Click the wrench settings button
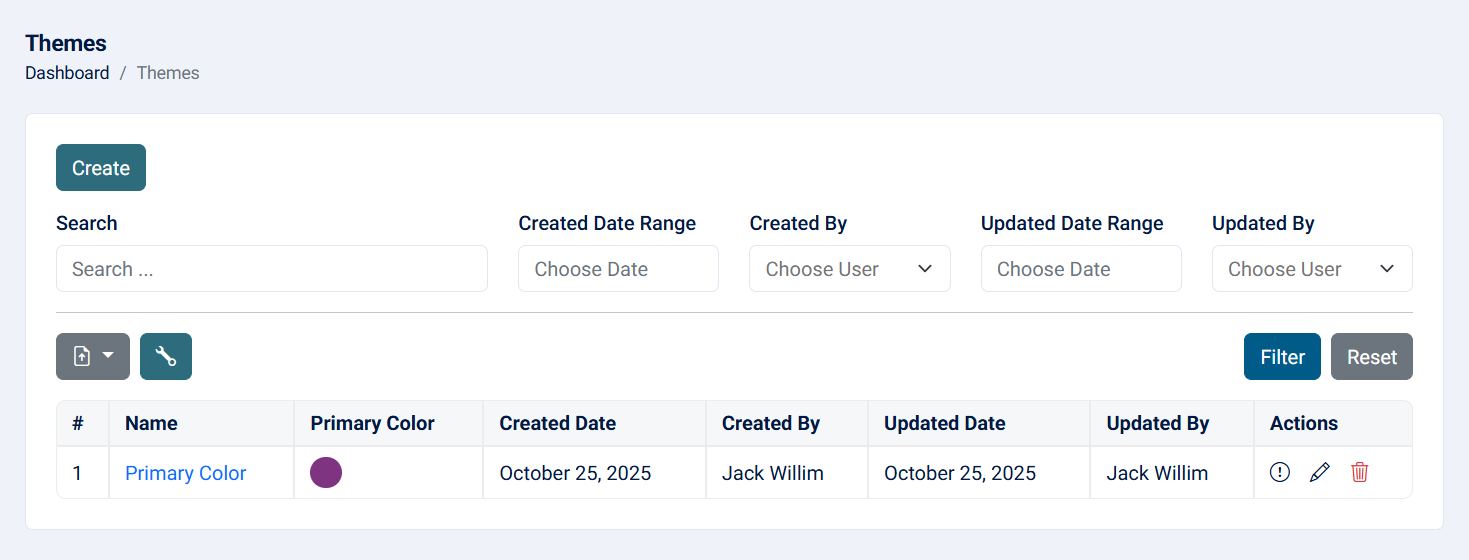 pyautogui.click(x=166, y=357)
